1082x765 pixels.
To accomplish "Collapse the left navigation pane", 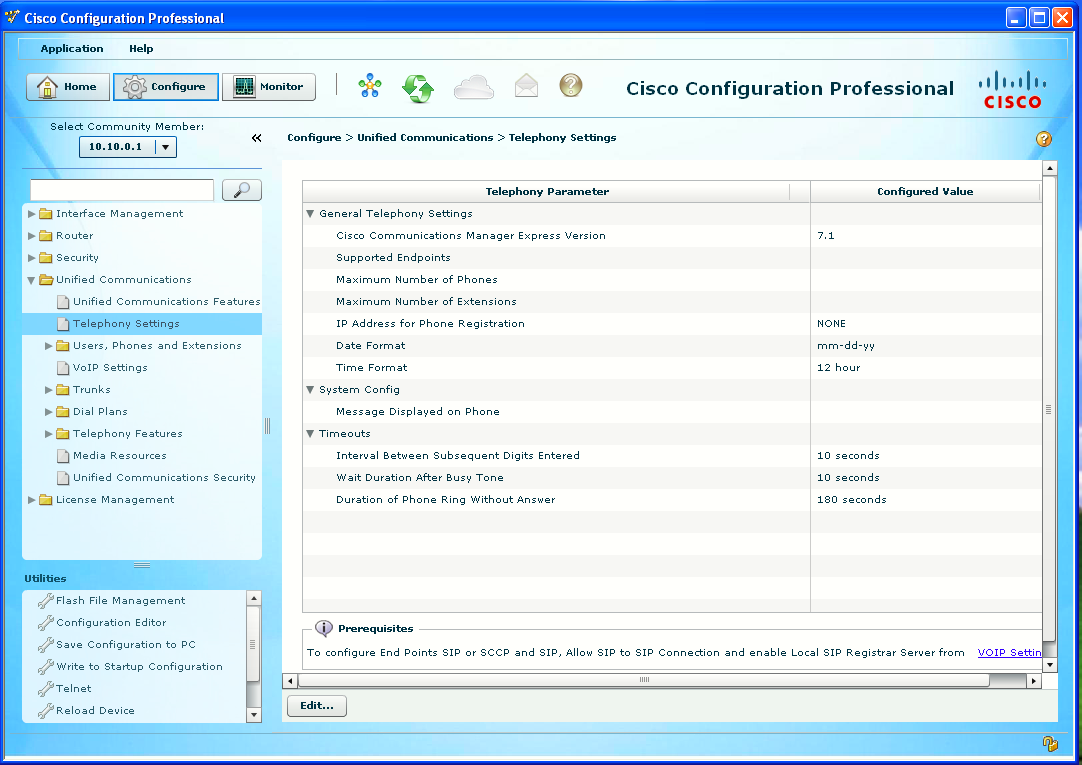I will tap(257, 138).
